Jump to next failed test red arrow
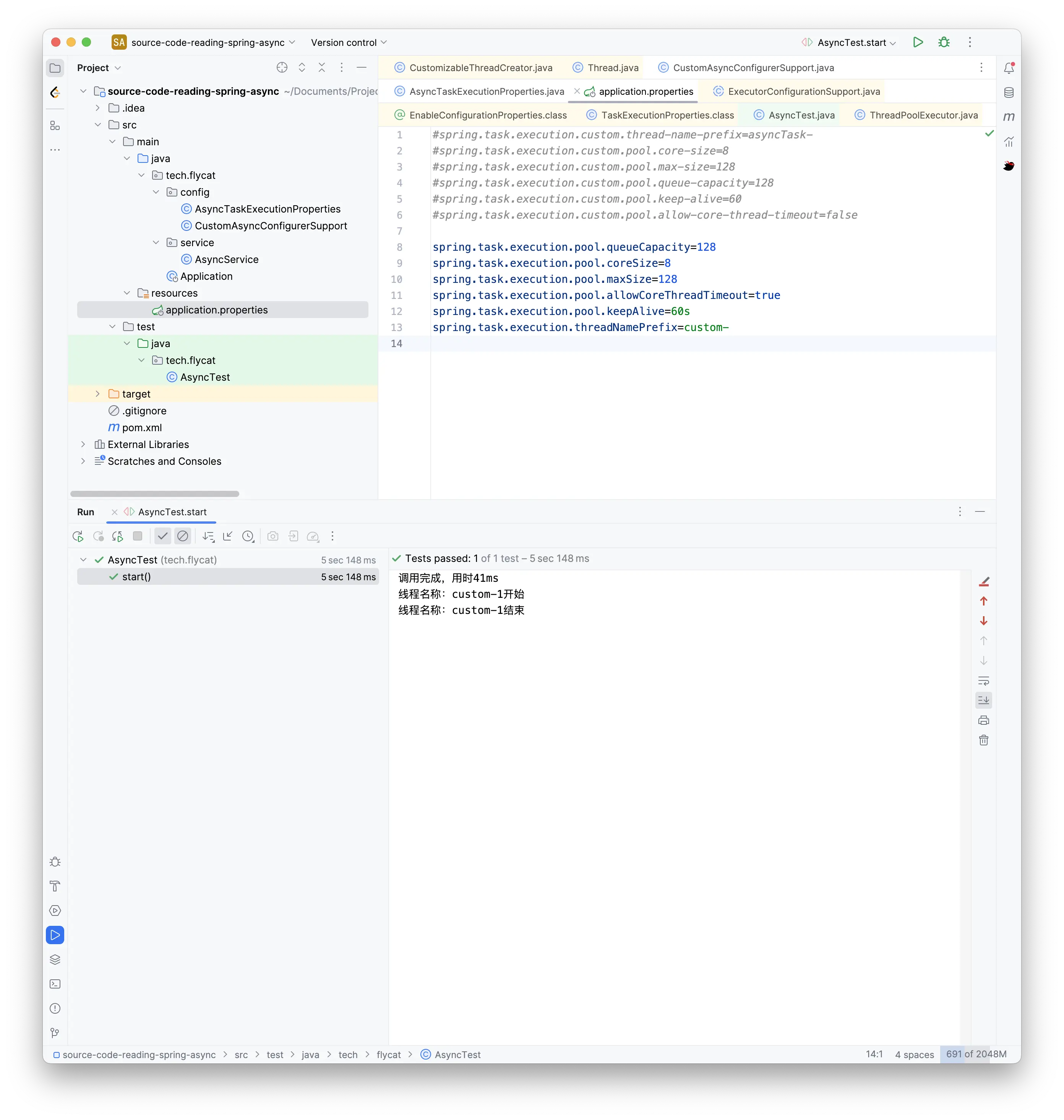The image size is (1064, 1120). pyautogui.click(x=983, y=621)
